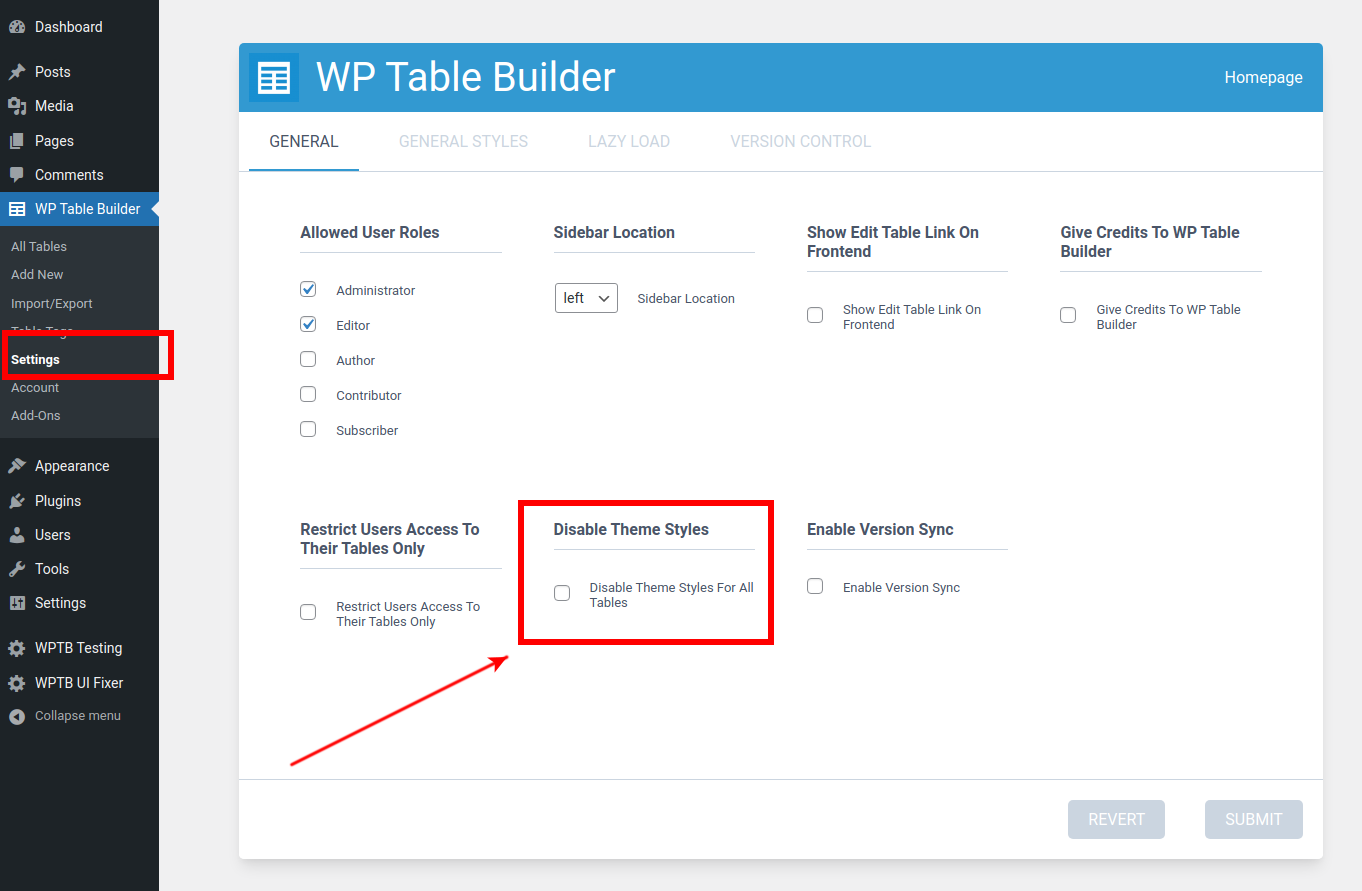Open Settings under WP Table Builder submenu
This screenshot has height=891, width=1362.
35,359
